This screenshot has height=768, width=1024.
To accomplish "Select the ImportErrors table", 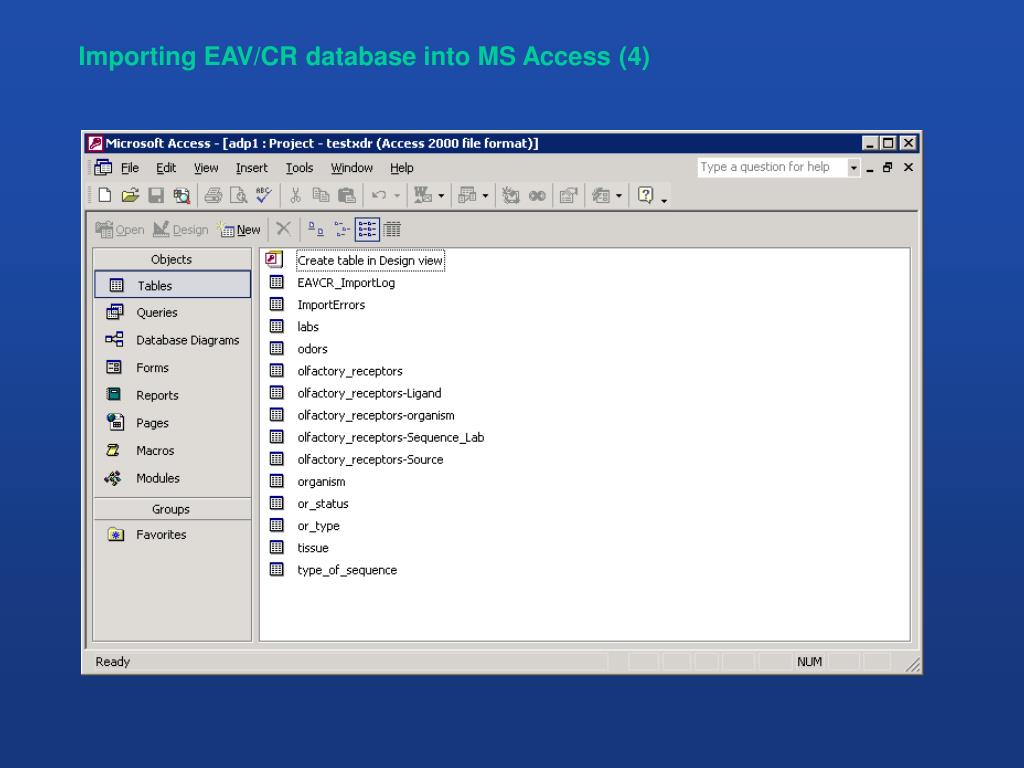I will pyautogui.click(x=330, y=304).
